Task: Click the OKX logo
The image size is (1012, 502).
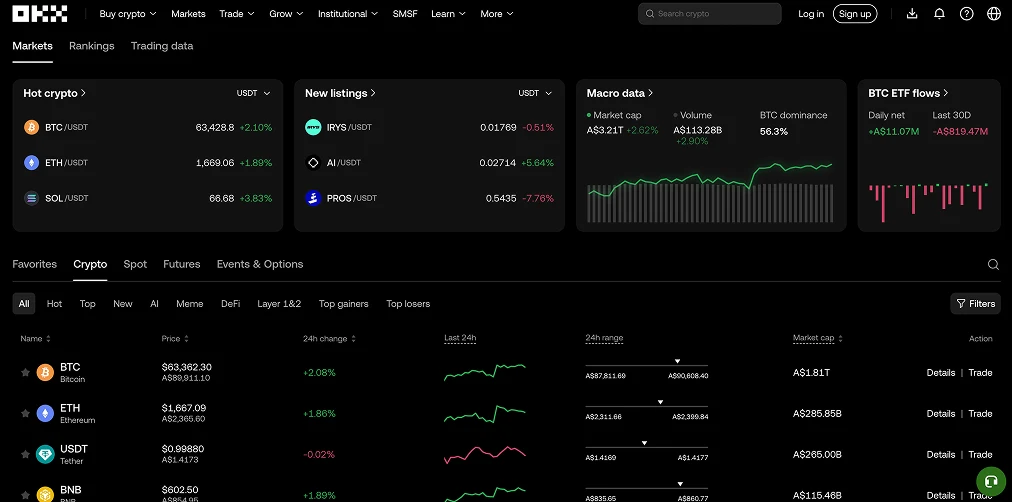Action: click(39, 14)
